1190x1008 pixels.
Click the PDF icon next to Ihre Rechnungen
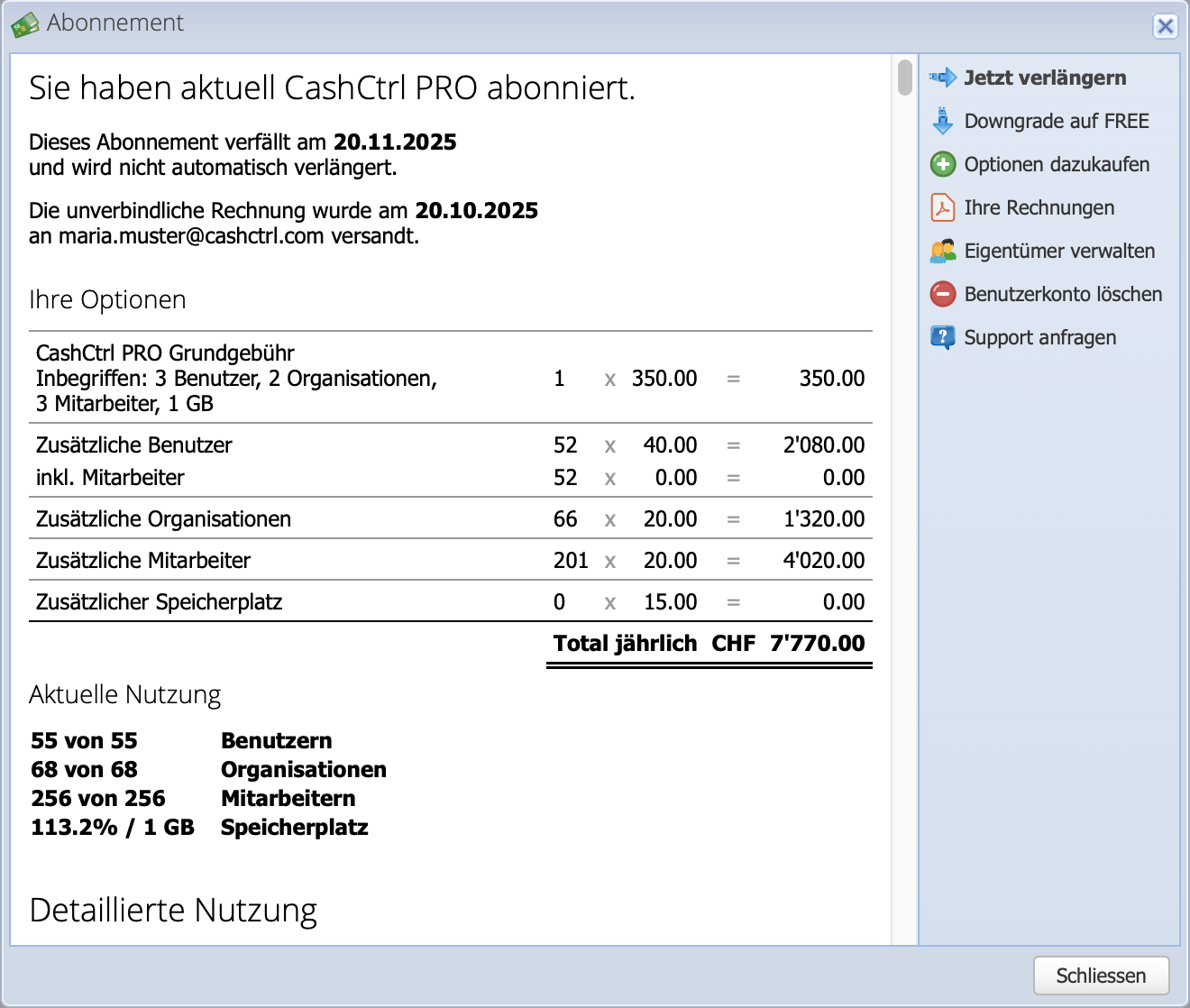point(943,207)
